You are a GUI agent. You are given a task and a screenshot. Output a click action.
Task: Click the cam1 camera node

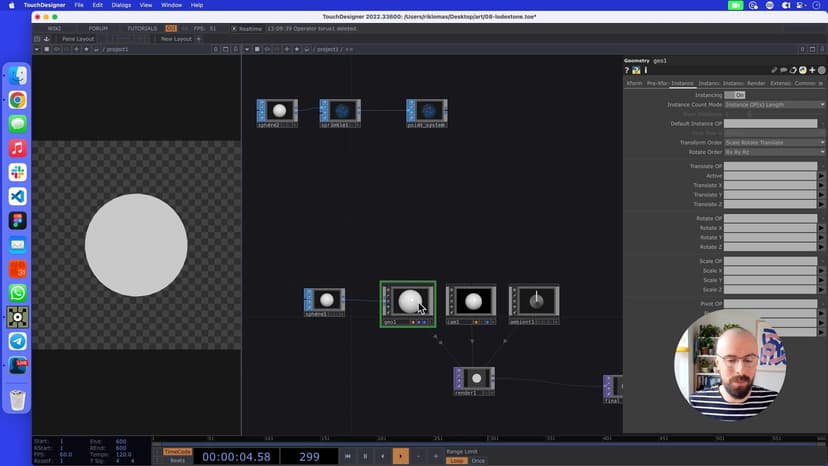pos(472,301)
